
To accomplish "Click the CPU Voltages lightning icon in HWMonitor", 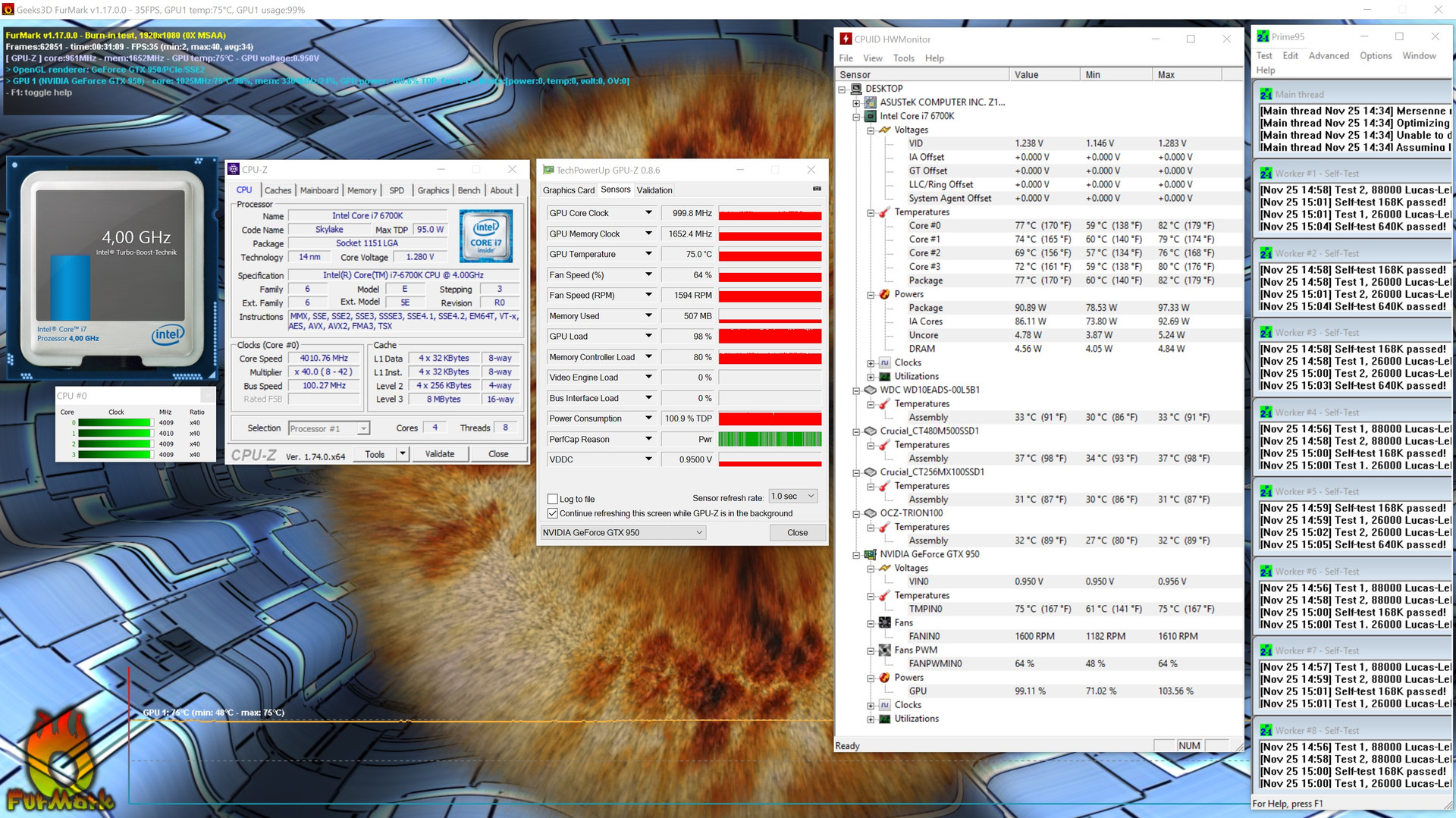I will [x=884, y=130].
